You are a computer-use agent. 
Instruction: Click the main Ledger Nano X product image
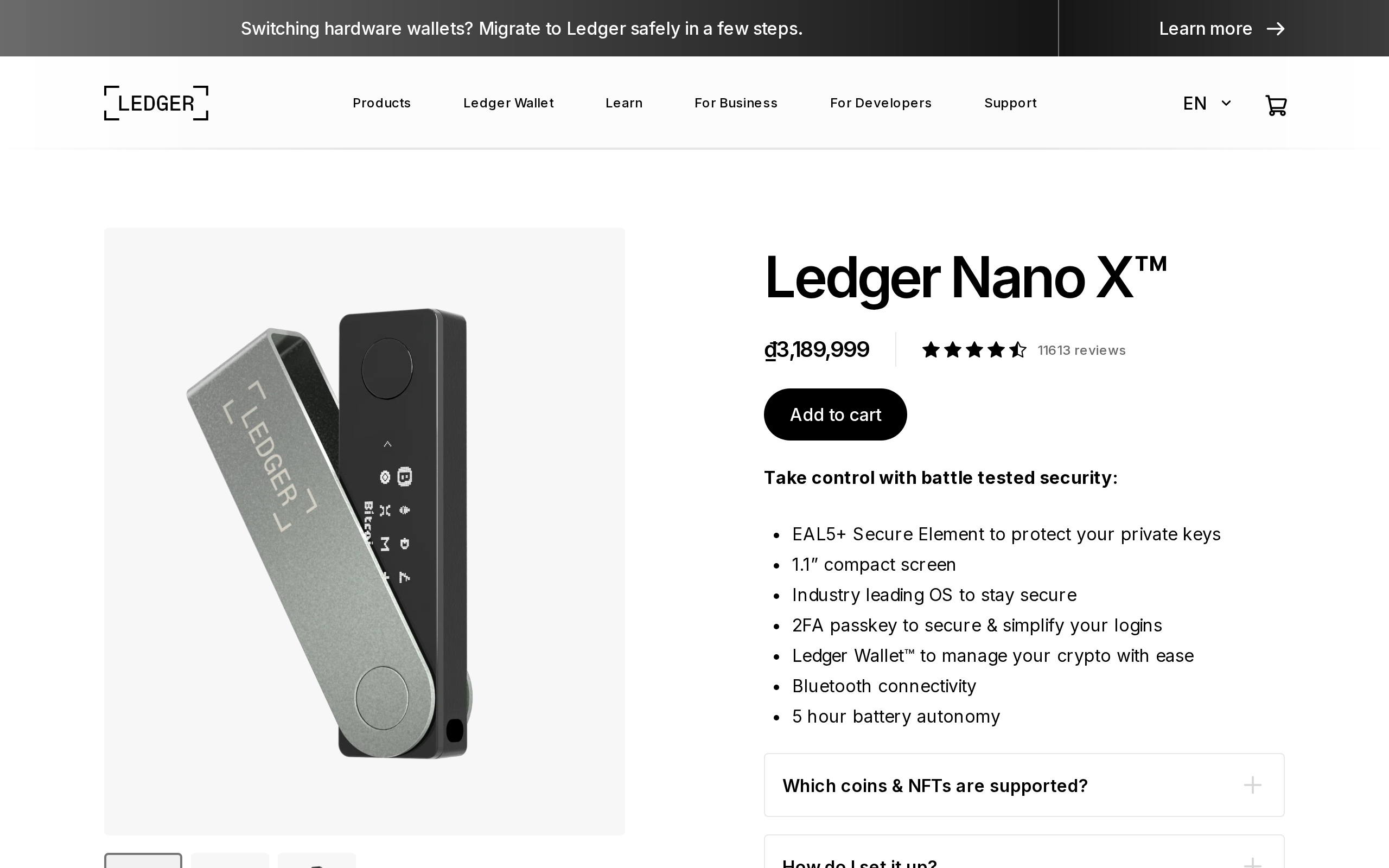[x=365, y=531]
